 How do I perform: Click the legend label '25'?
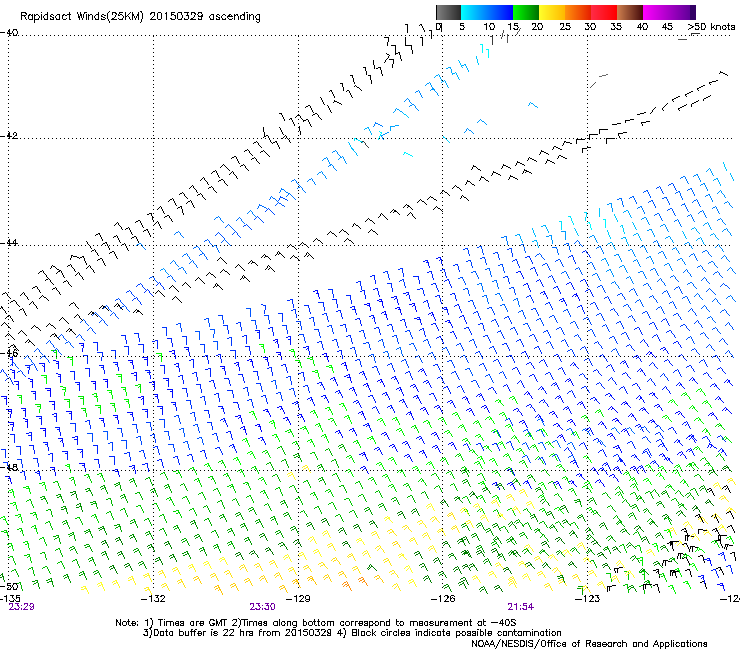(x=565, y=26)
